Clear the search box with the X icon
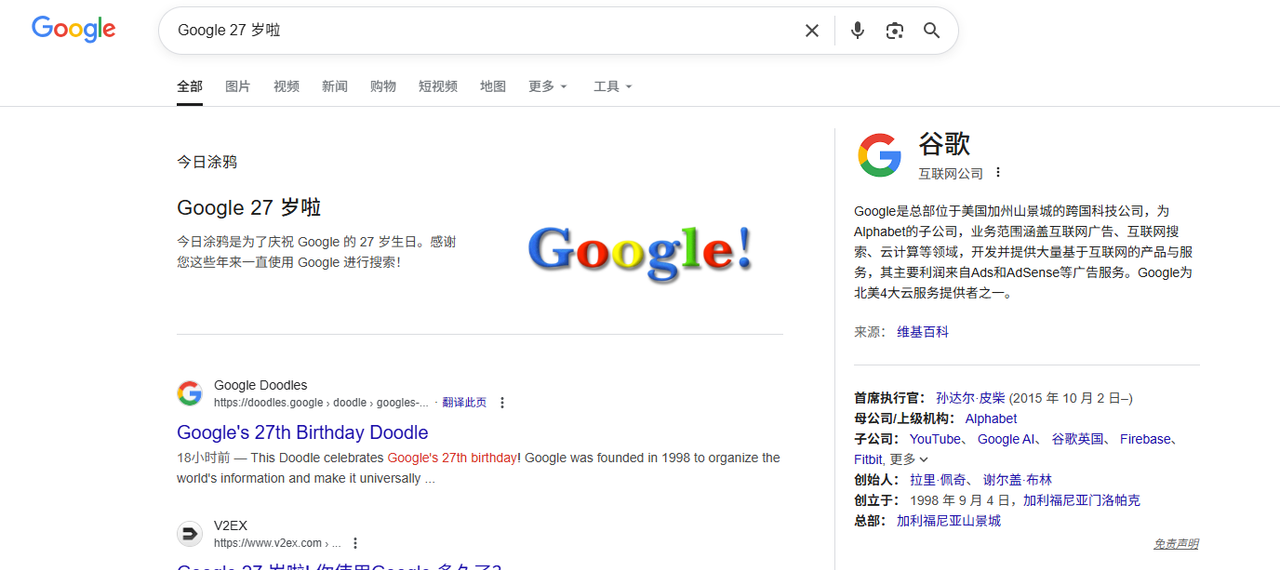 (x=812, y=31)
